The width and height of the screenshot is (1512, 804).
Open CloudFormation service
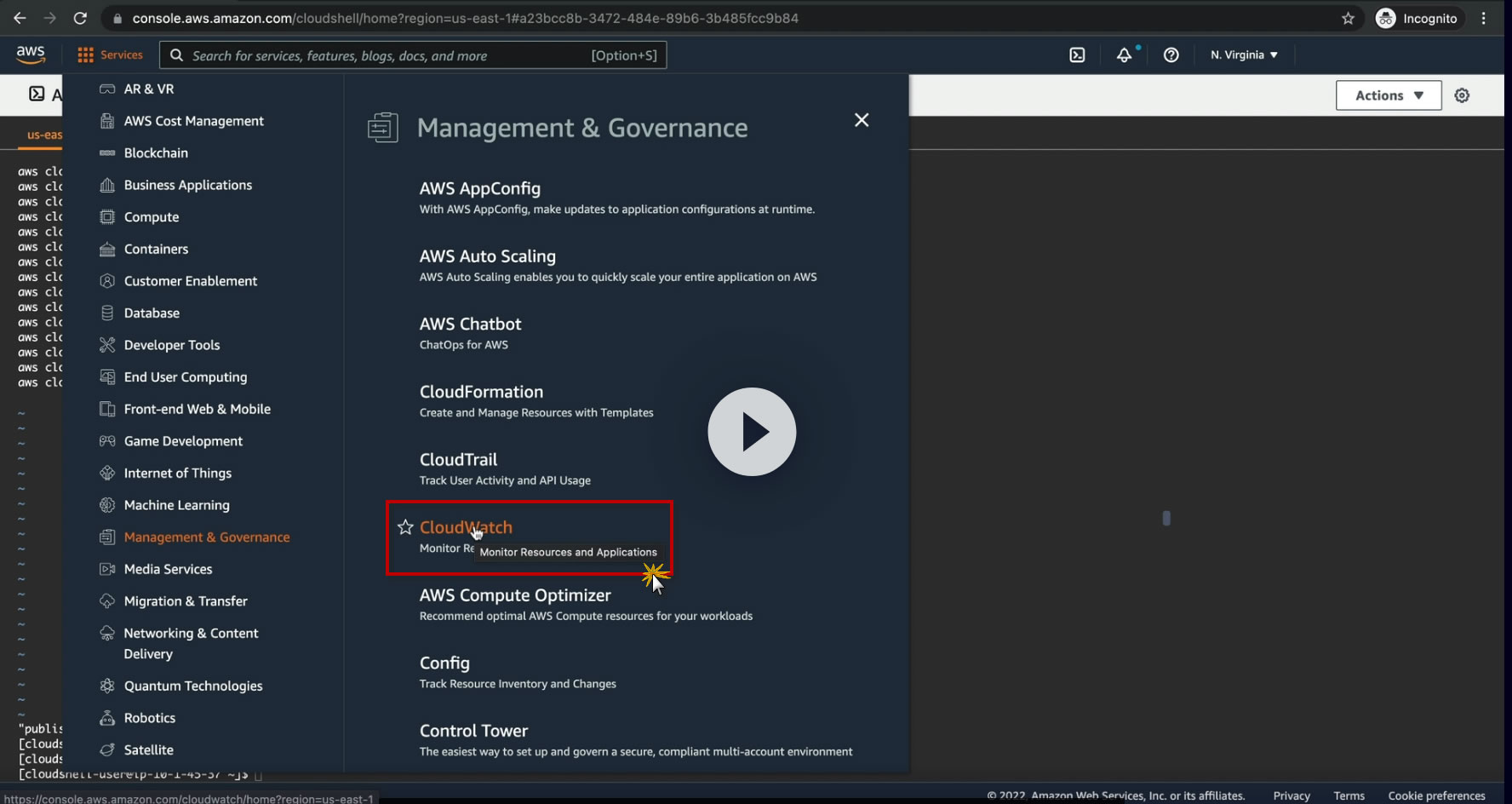(x=481, y=392)
